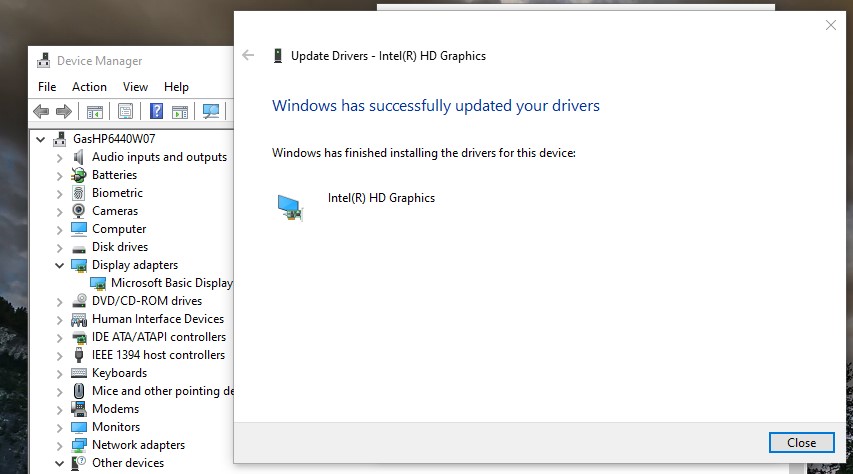
Task: Click the Batteries category icon
Action: click(x=79, y=175)
